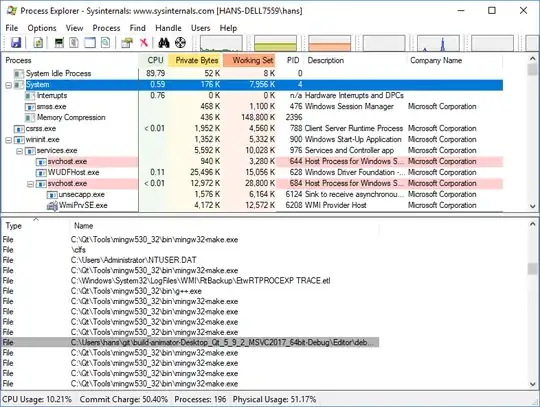Open the Find menu
540x407 pixels.
(137, 28)
